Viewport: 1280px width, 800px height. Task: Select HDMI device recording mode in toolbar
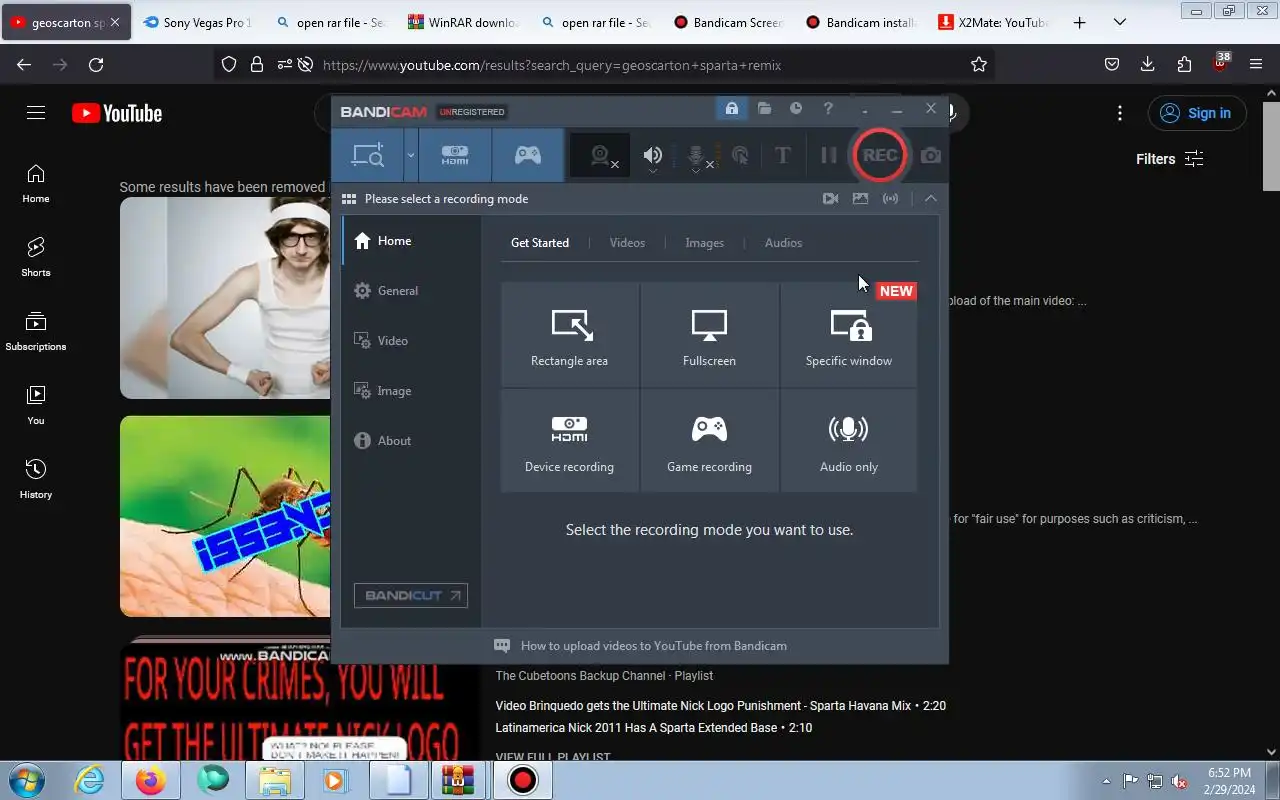(x=455, y=155)
